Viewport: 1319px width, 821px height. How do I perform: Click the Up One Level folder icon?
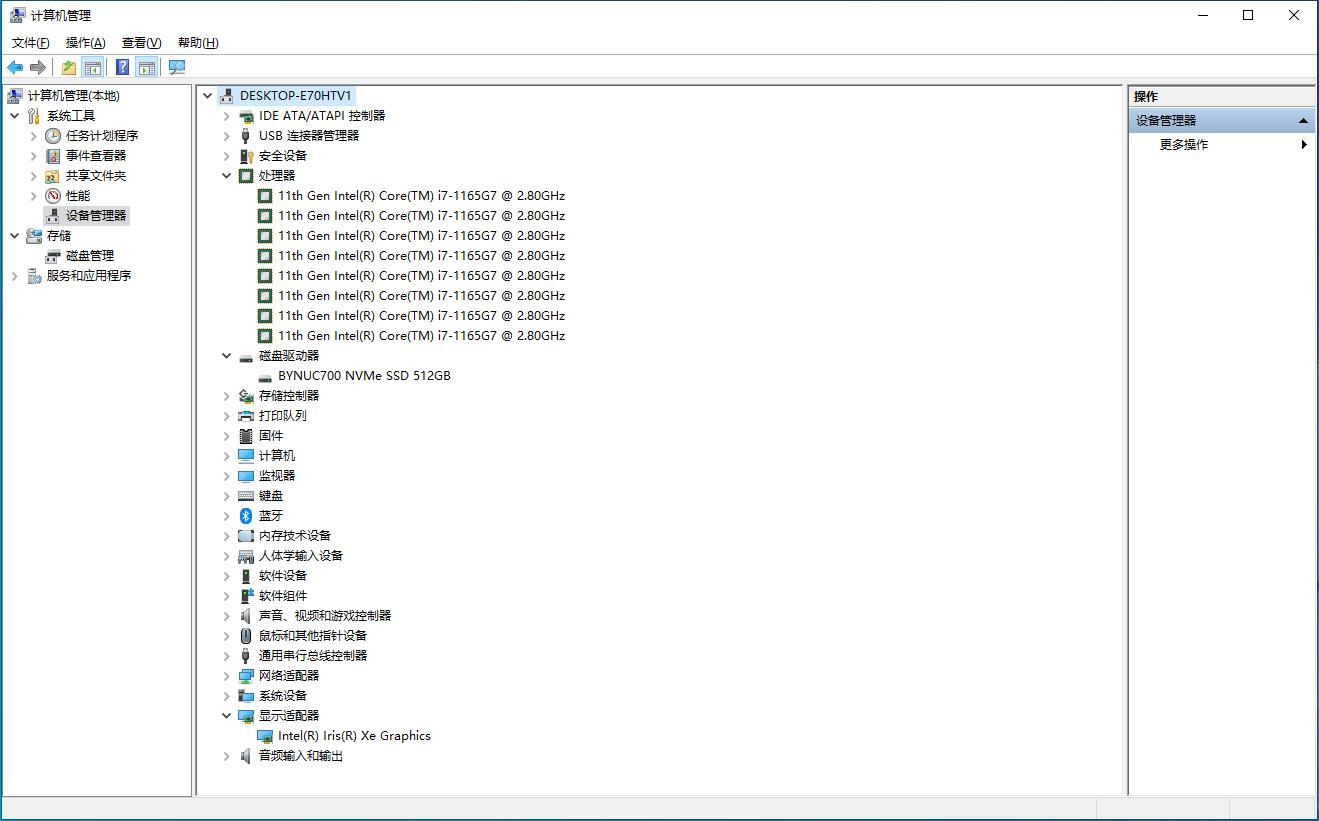pyautogui.click(x=68, y=67)
